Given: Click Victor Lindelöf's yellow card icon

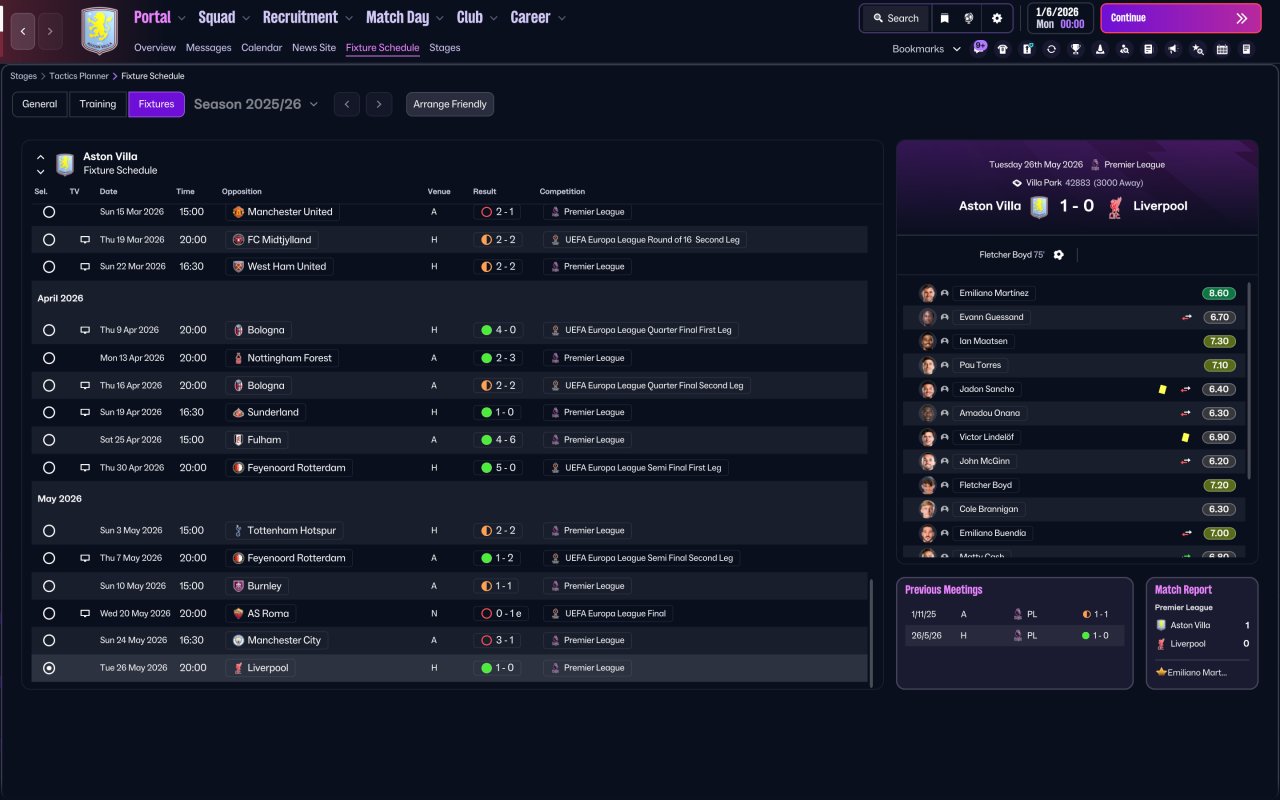Looking at the screenshot, I should [1185, 437].
